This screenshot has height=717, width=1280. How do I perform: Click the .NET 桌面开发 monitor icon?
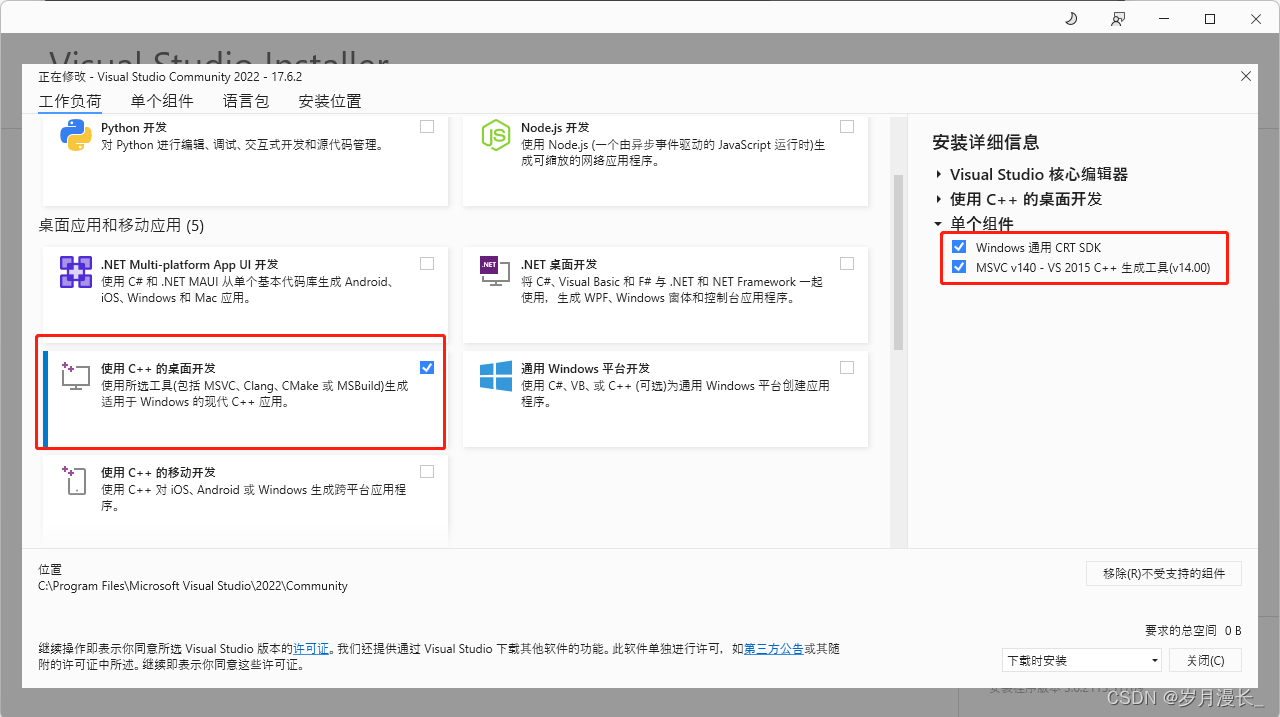pos(496,273)
